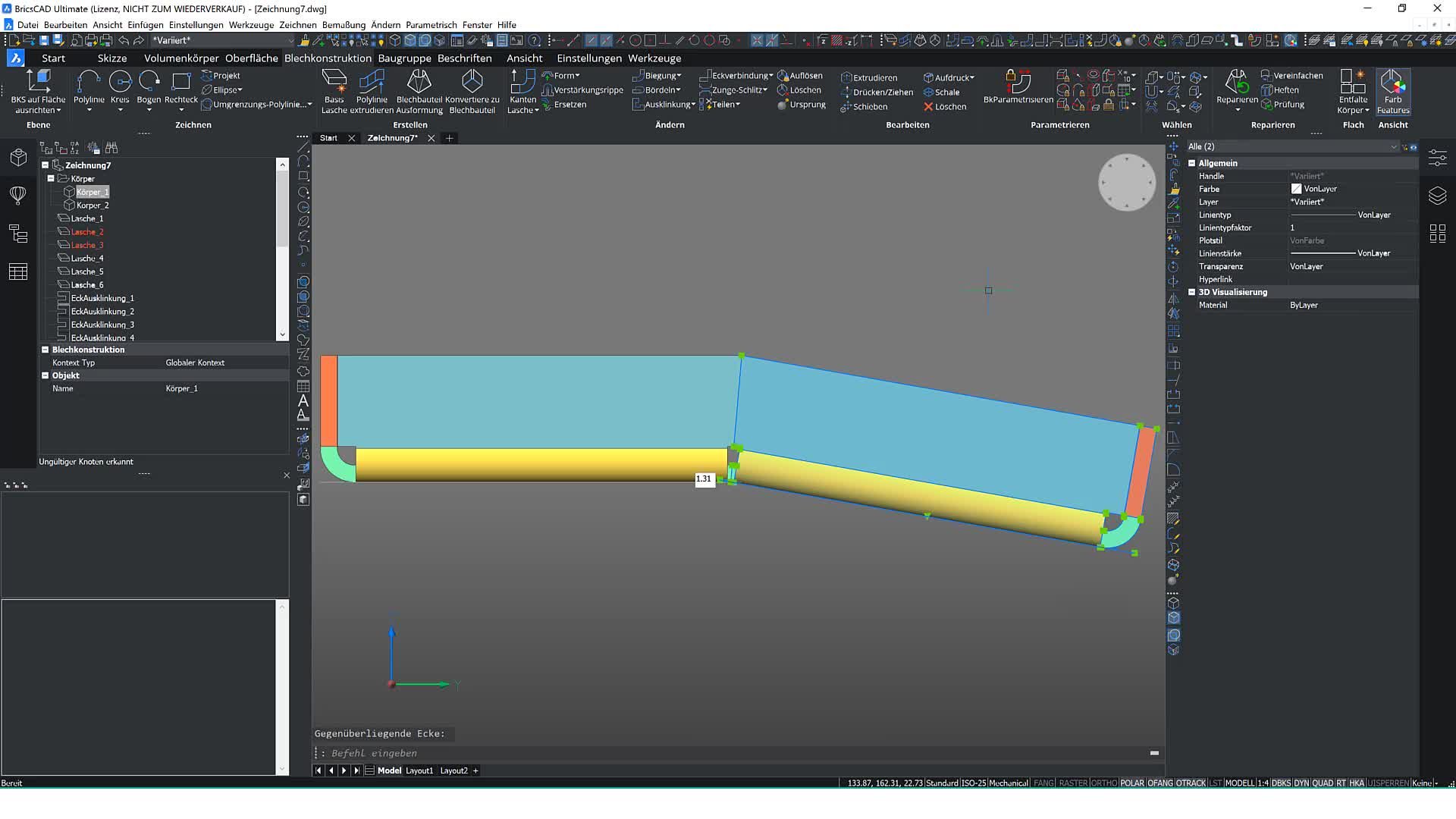Click the Basis Lasche tool
1456x819 pixels.
[x=334, y=91]
